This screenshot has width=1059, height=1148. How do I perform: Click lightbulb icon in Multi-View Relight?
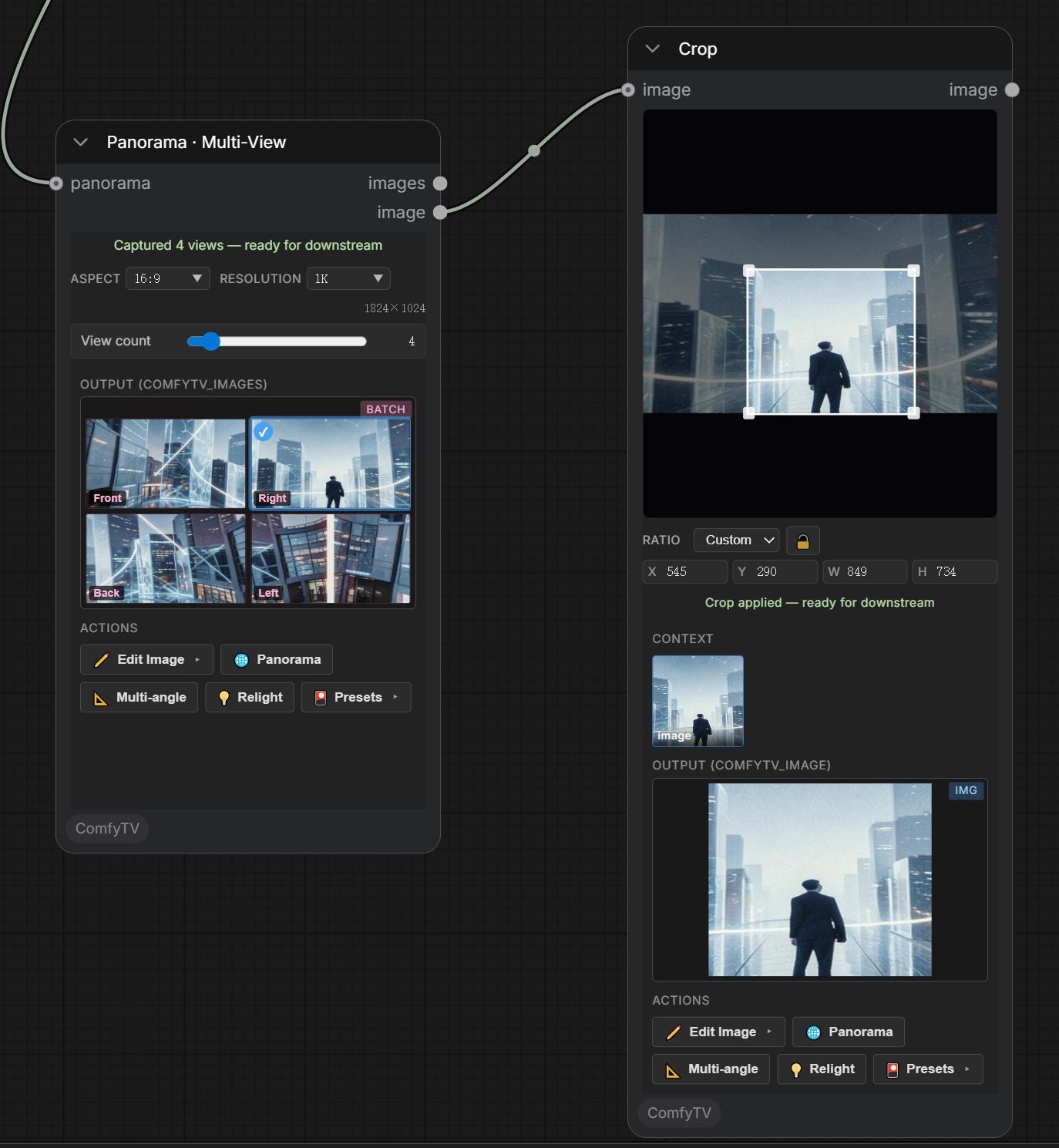click(224, 698)
